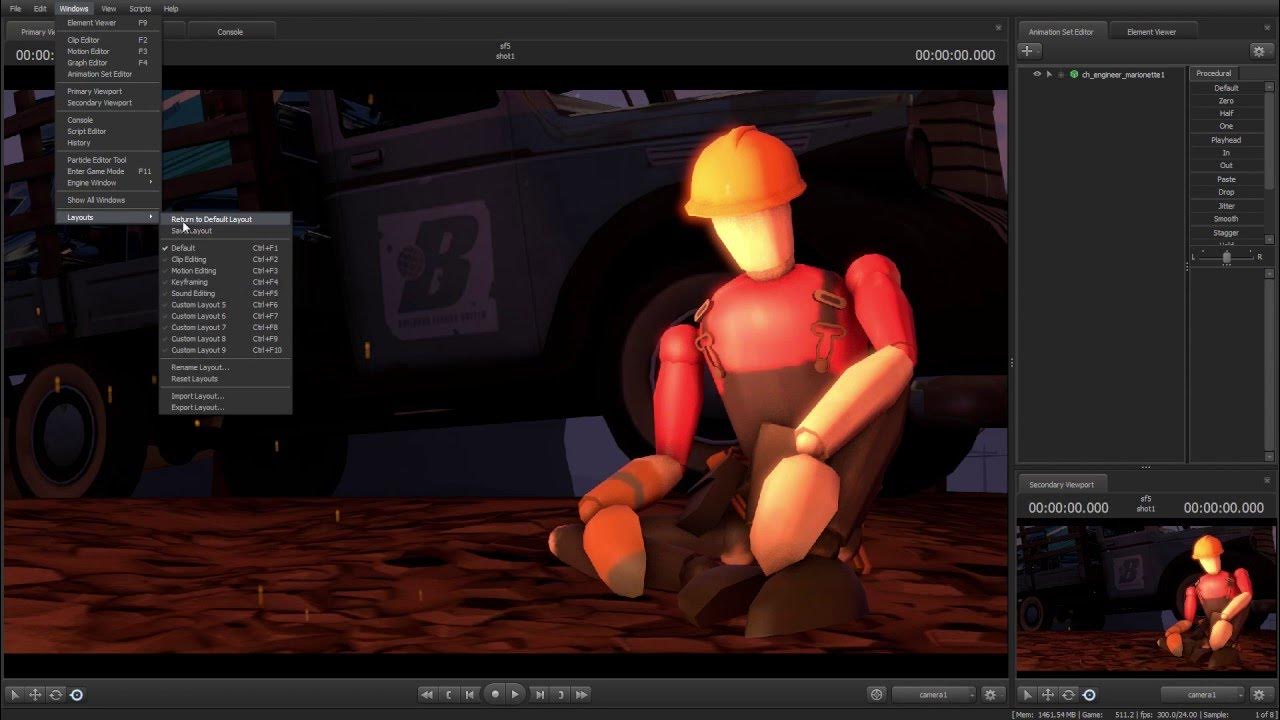Apply the Smooth procedural preset

(1226, 219)
